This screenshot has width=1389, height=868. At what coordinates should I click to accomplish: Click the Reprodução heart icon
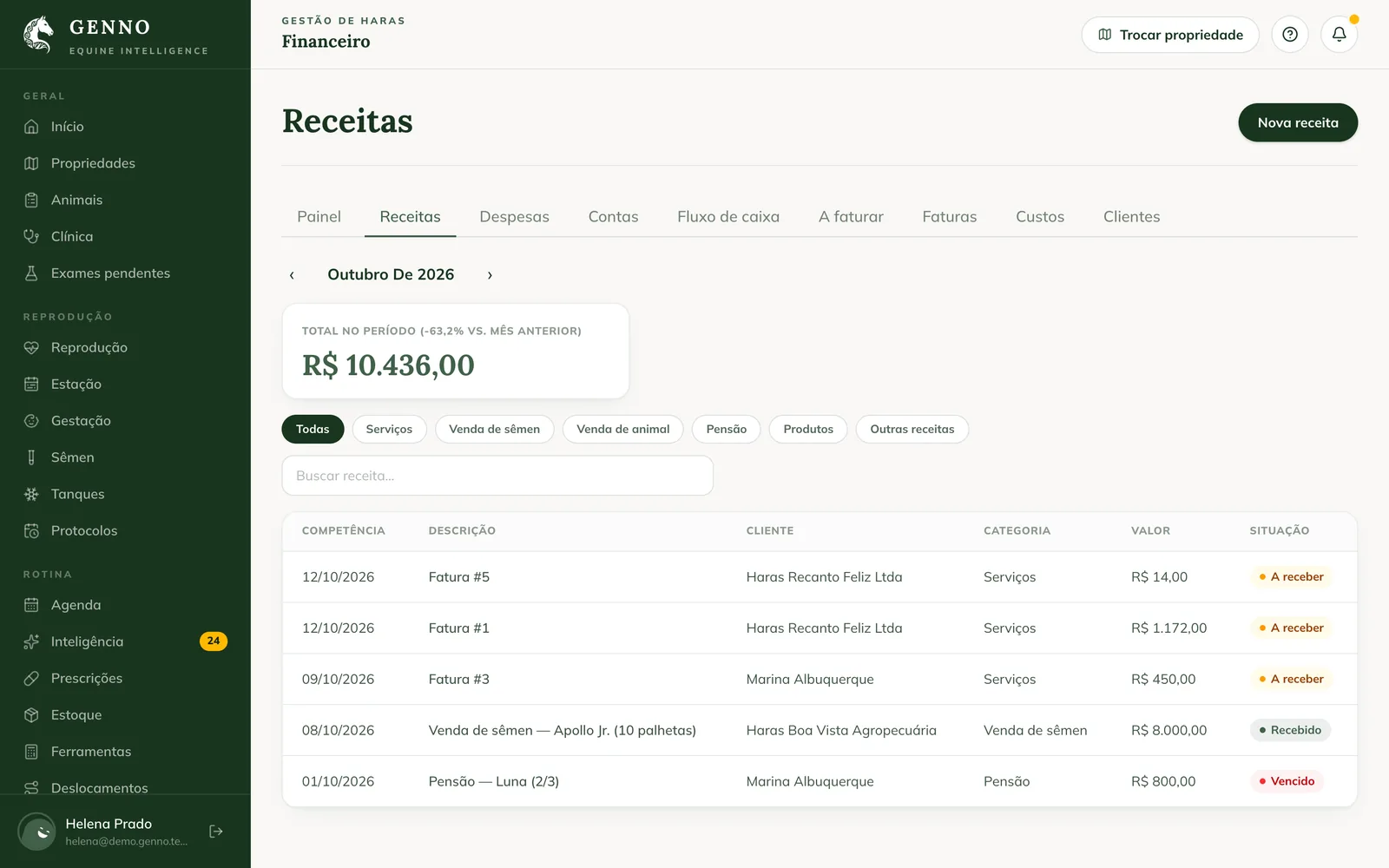click(31, 347)
